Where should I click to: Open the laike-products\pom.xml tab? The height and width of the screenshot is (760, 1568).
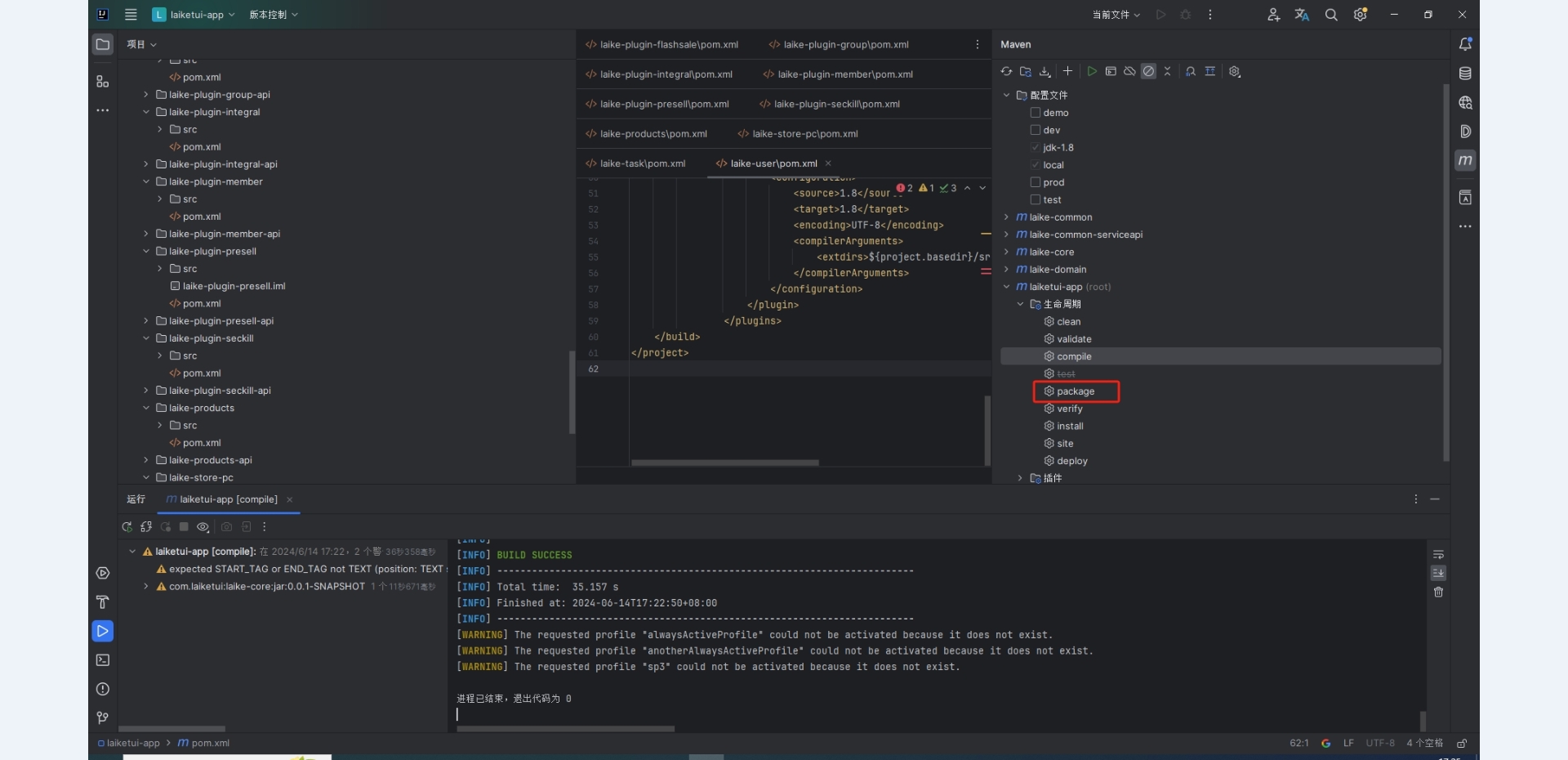pyautogui.click(x=653, y=134)
